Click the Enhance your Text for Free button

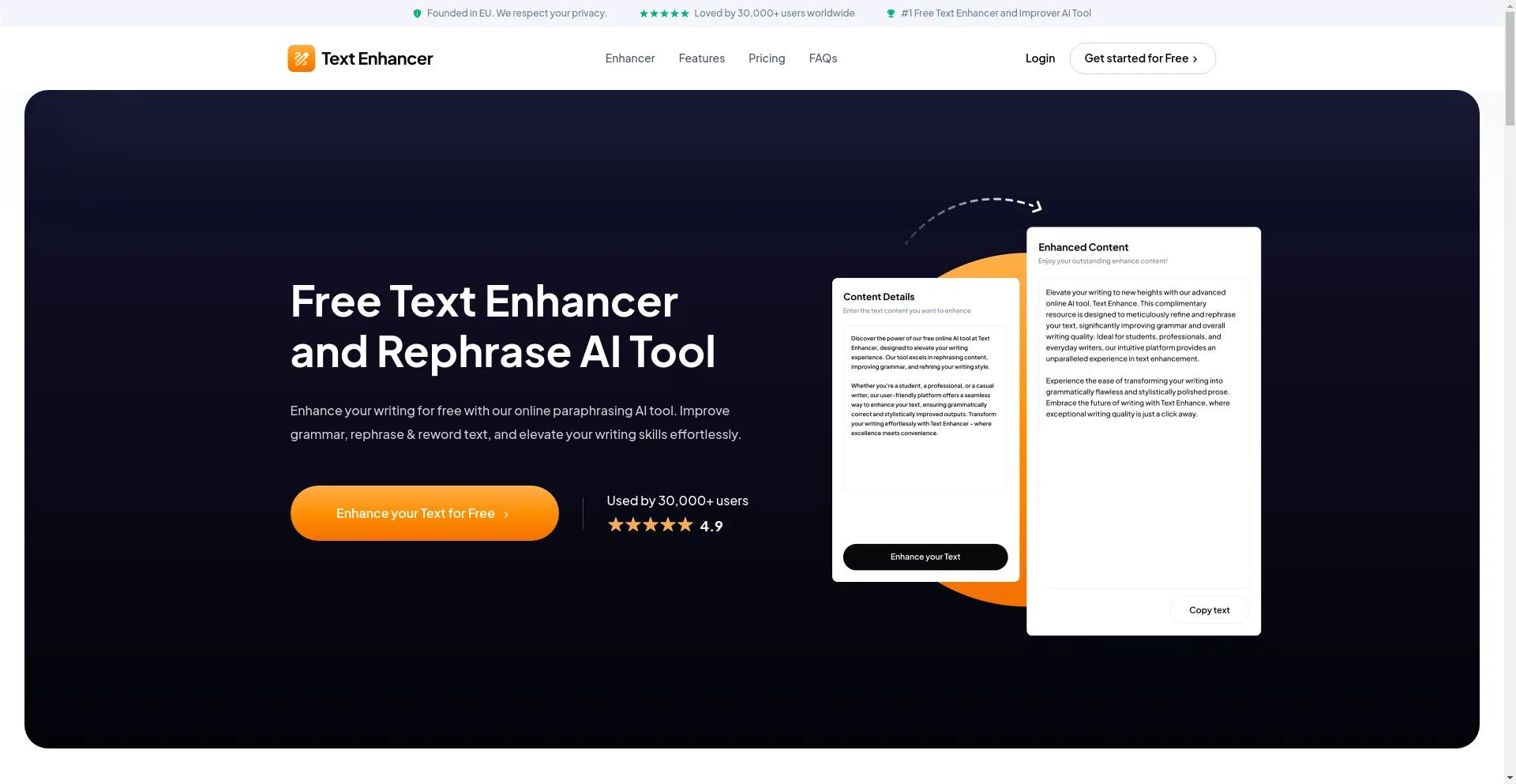(x=424, y=513)
